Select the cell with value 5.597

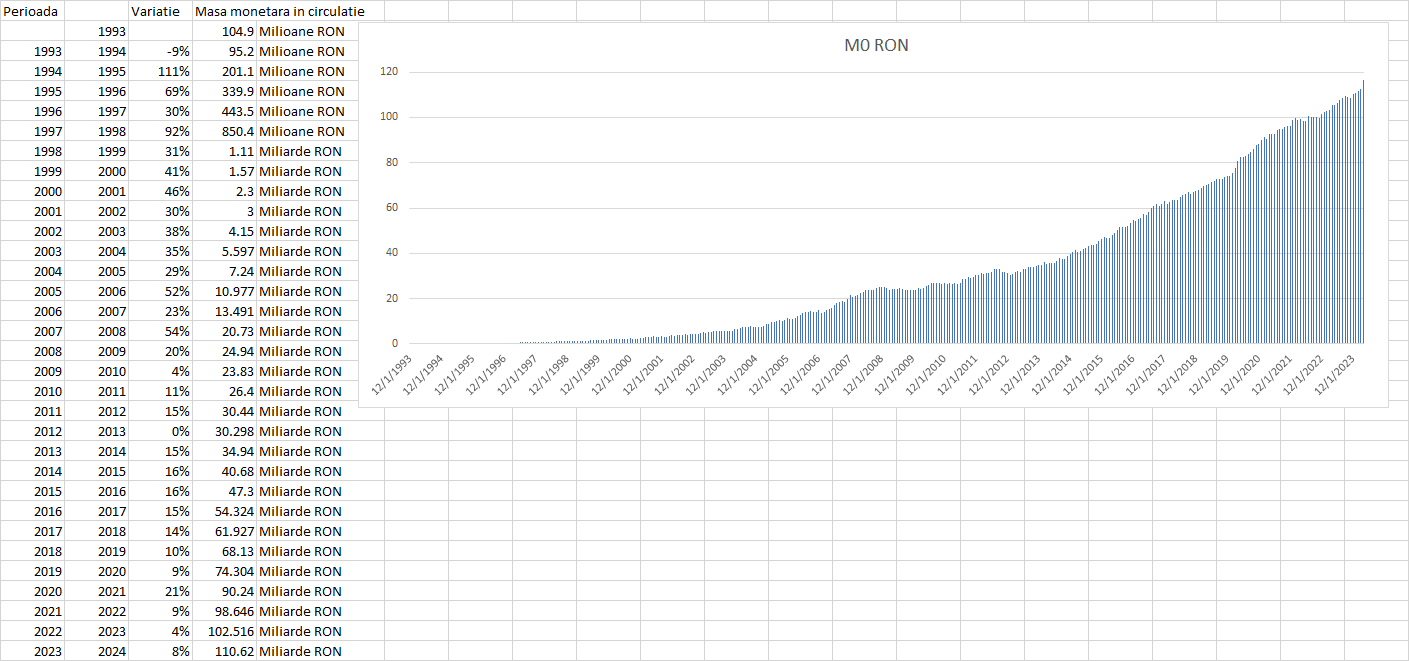pos(224,251)
